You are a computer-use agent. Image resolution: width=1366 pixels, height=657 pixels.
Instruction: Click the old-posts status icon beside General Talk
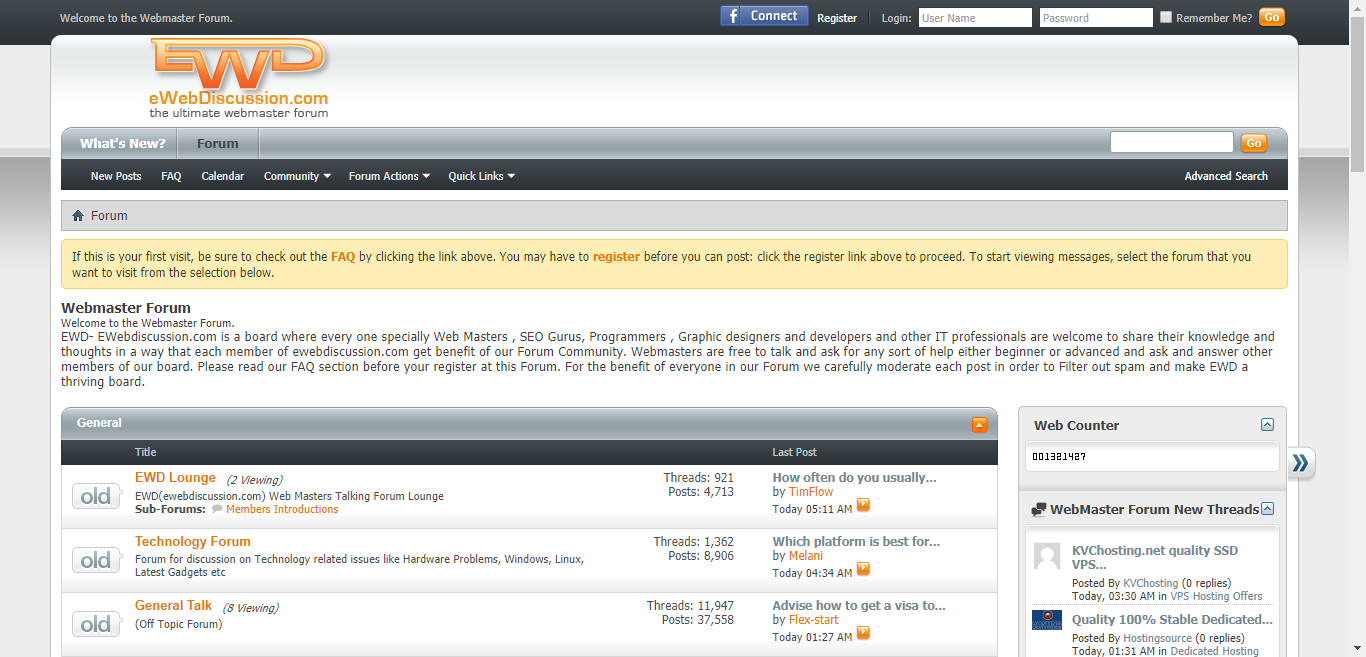point(96,624)
